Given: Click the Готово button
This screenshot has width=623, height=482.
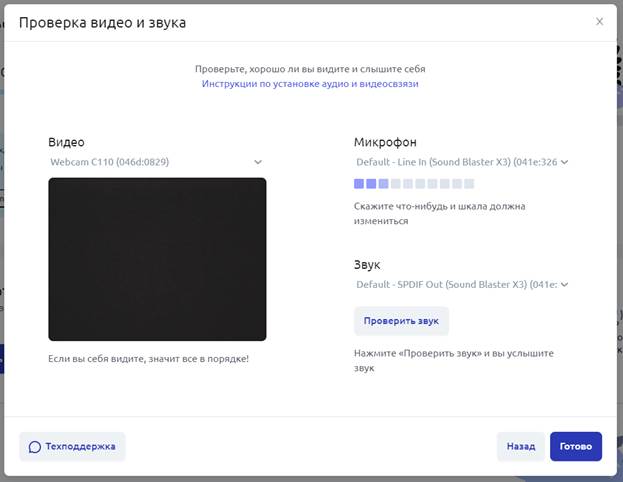Looking at the screenshot, I should [x=575, y=447].
